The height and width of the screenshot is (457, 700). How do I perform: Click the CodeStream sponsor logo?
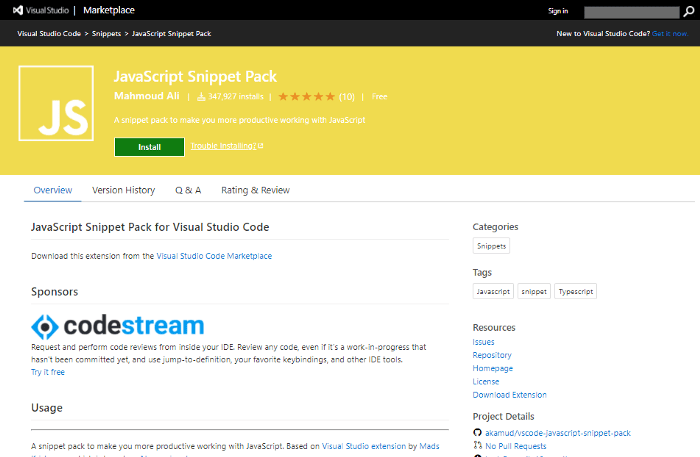coord(117,326)
